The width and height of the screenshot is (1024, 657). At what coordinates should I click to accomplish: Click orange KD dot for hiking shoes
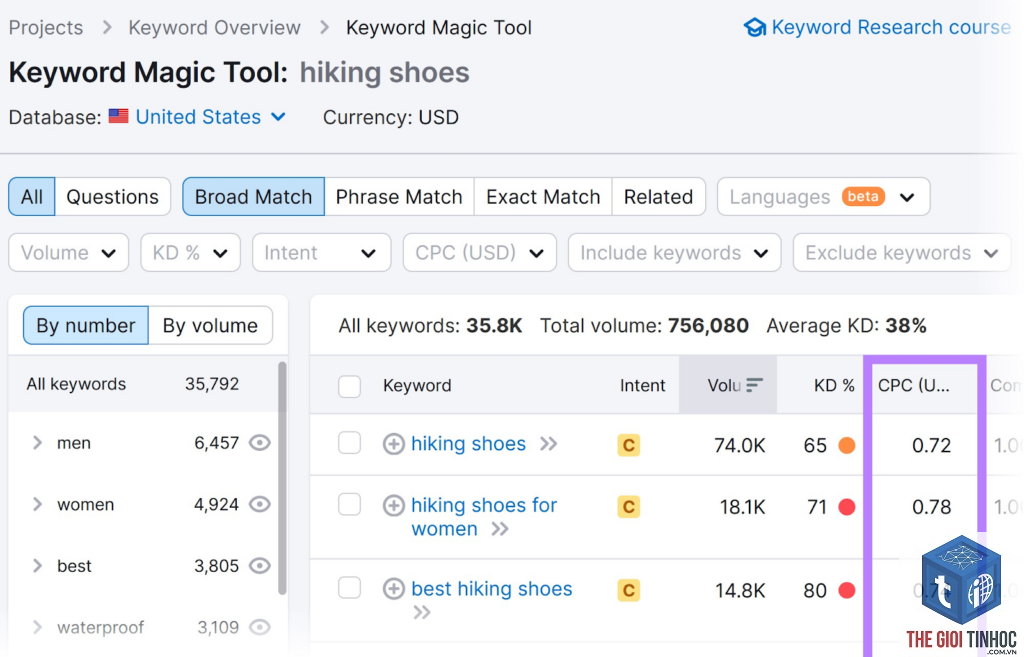click(846, 445)
